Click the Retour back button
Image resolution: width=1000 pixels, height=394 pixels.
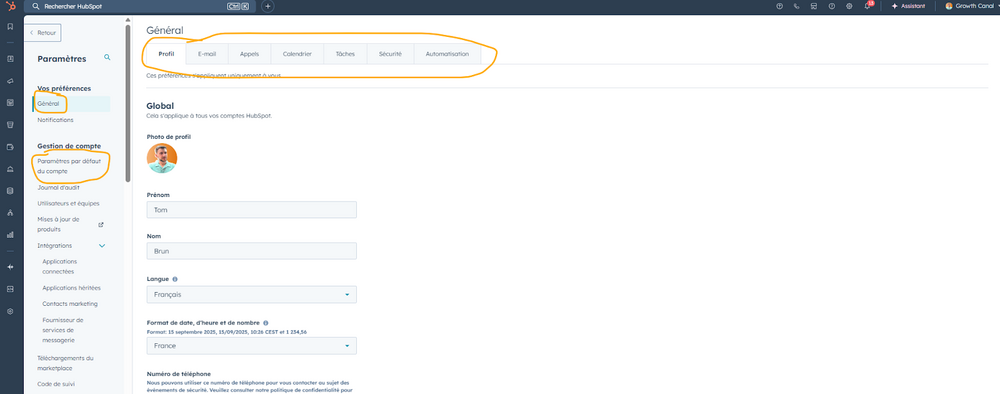coord(43,33)
